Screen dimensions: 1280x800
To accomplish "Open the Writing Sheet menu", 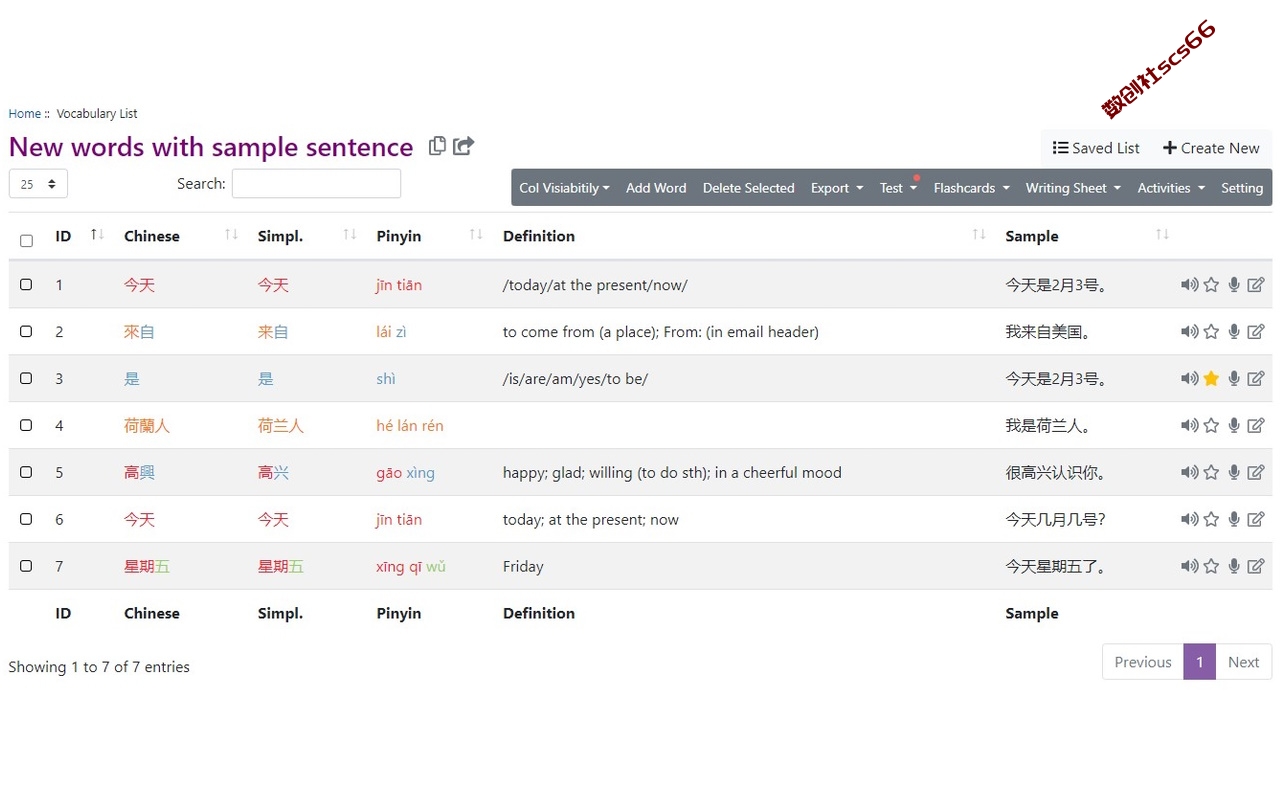I will click(x=1073, y=188).
